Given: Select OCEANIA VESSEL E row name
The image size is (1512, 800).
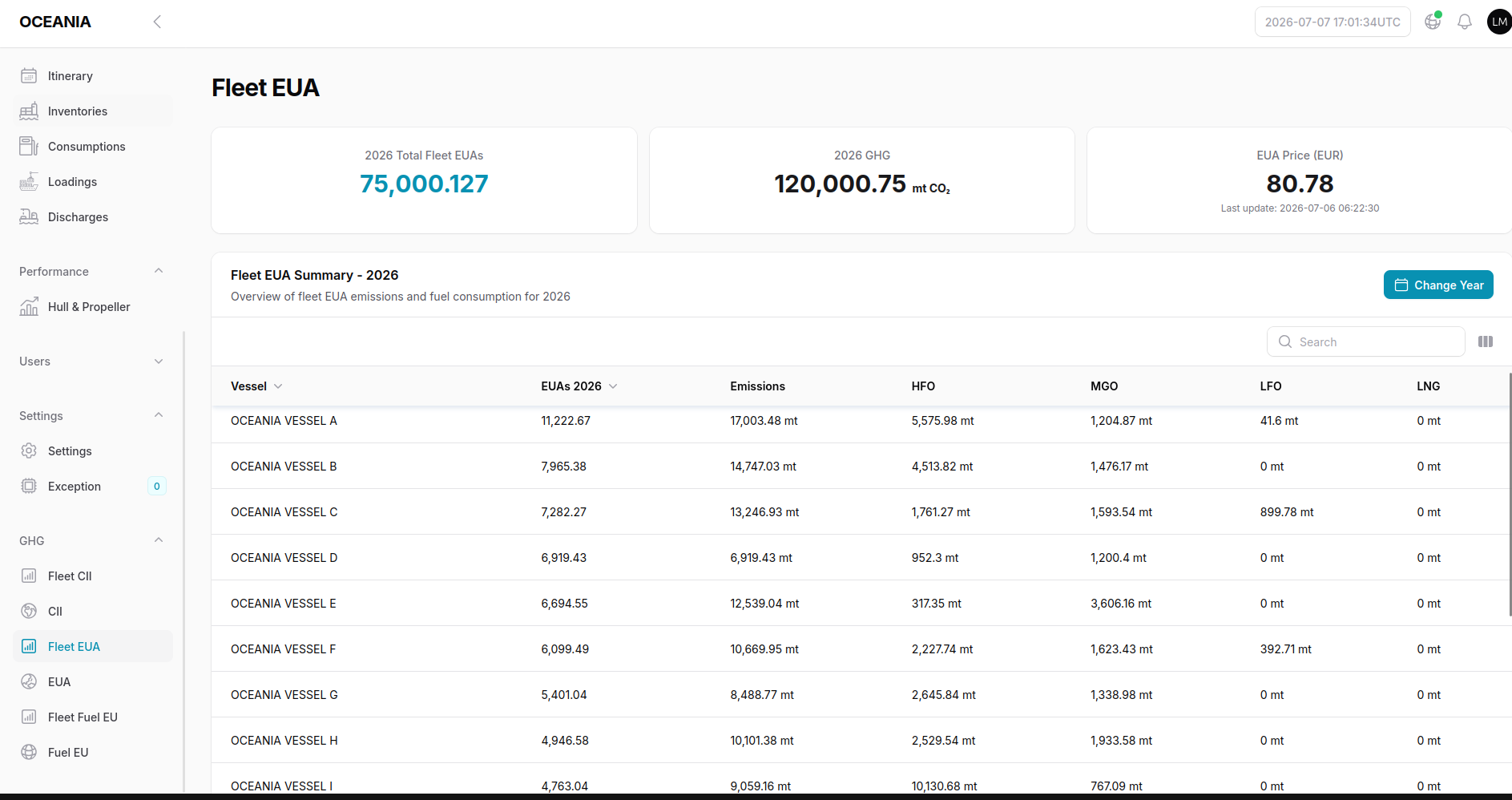Looking at the screenshot, I should coord(284,604).
